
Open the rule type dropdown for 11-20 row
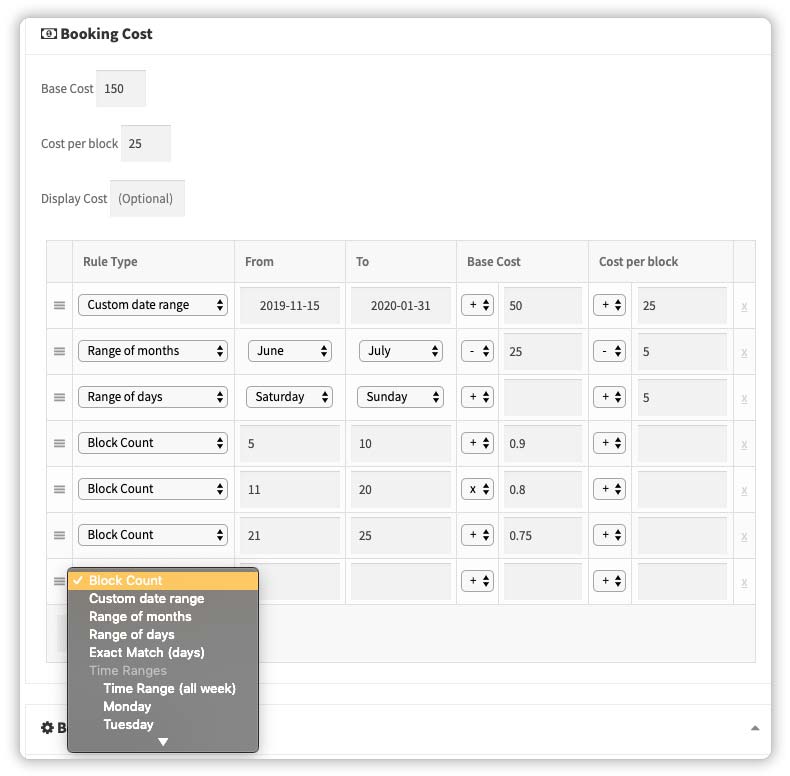(x=153, y=489)
